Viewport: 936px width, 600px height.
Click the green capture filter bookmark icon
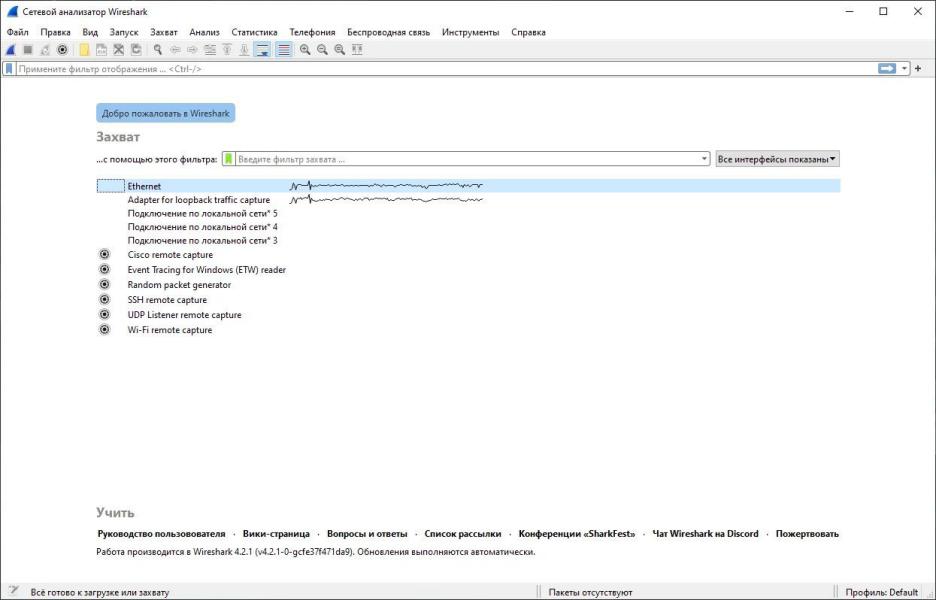click(229, 159)
